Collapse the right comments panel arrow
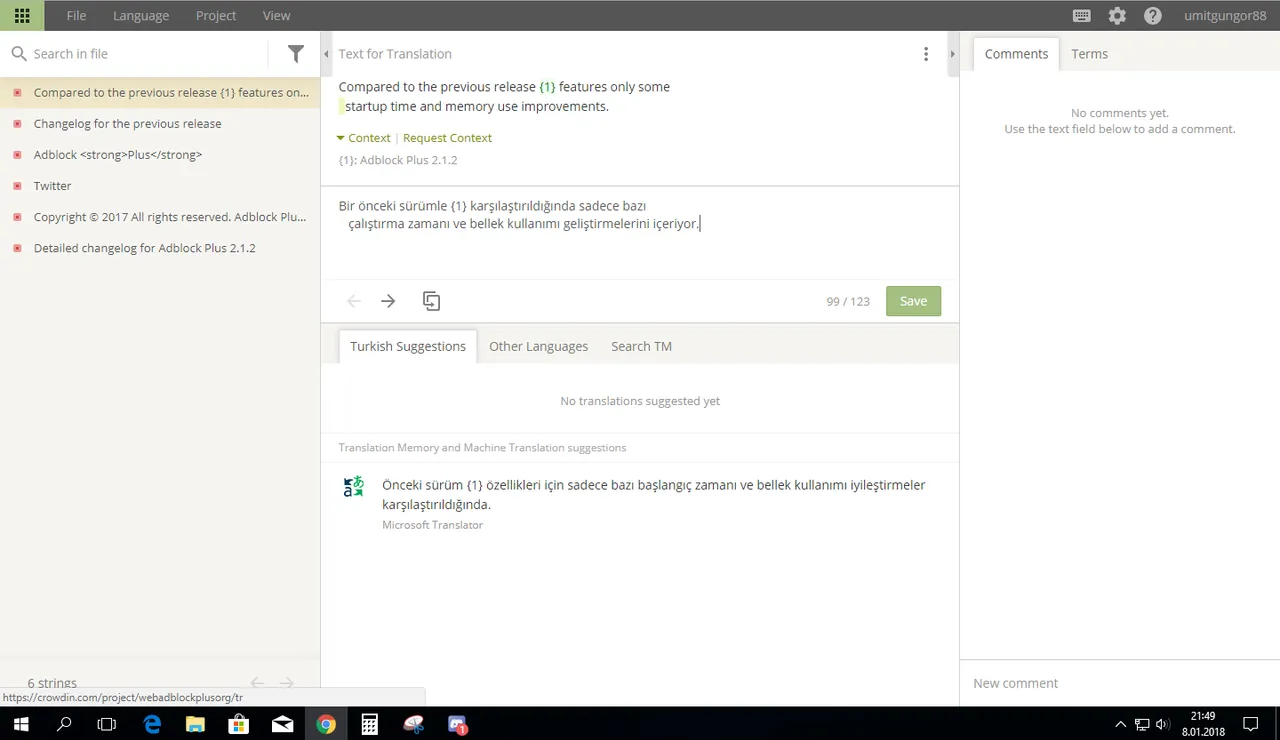This screenshot has height=740, width=1280. pos(953,54)
